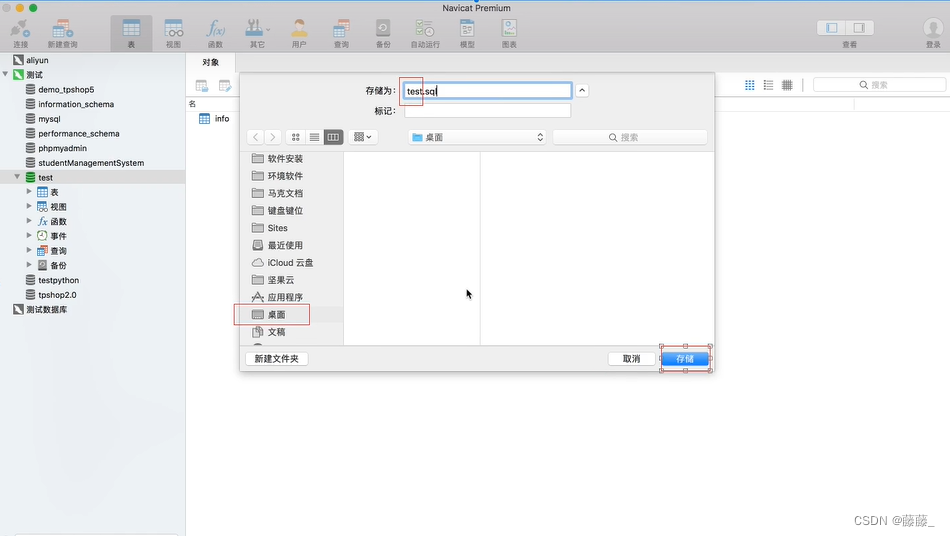Expand the 表 node under test

[28, 191]
